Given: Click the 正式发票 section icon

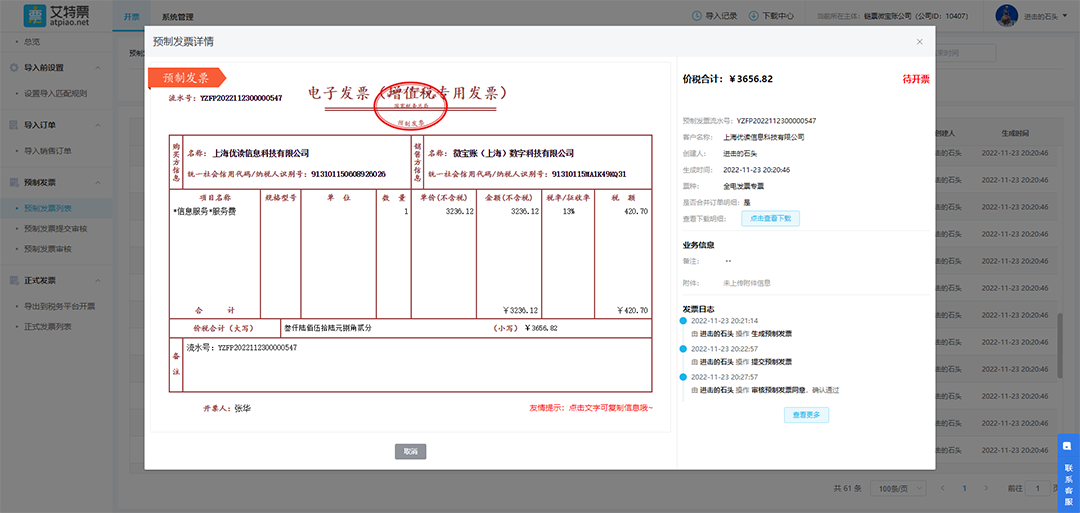Looking at the screenshot, I should 14,281.
